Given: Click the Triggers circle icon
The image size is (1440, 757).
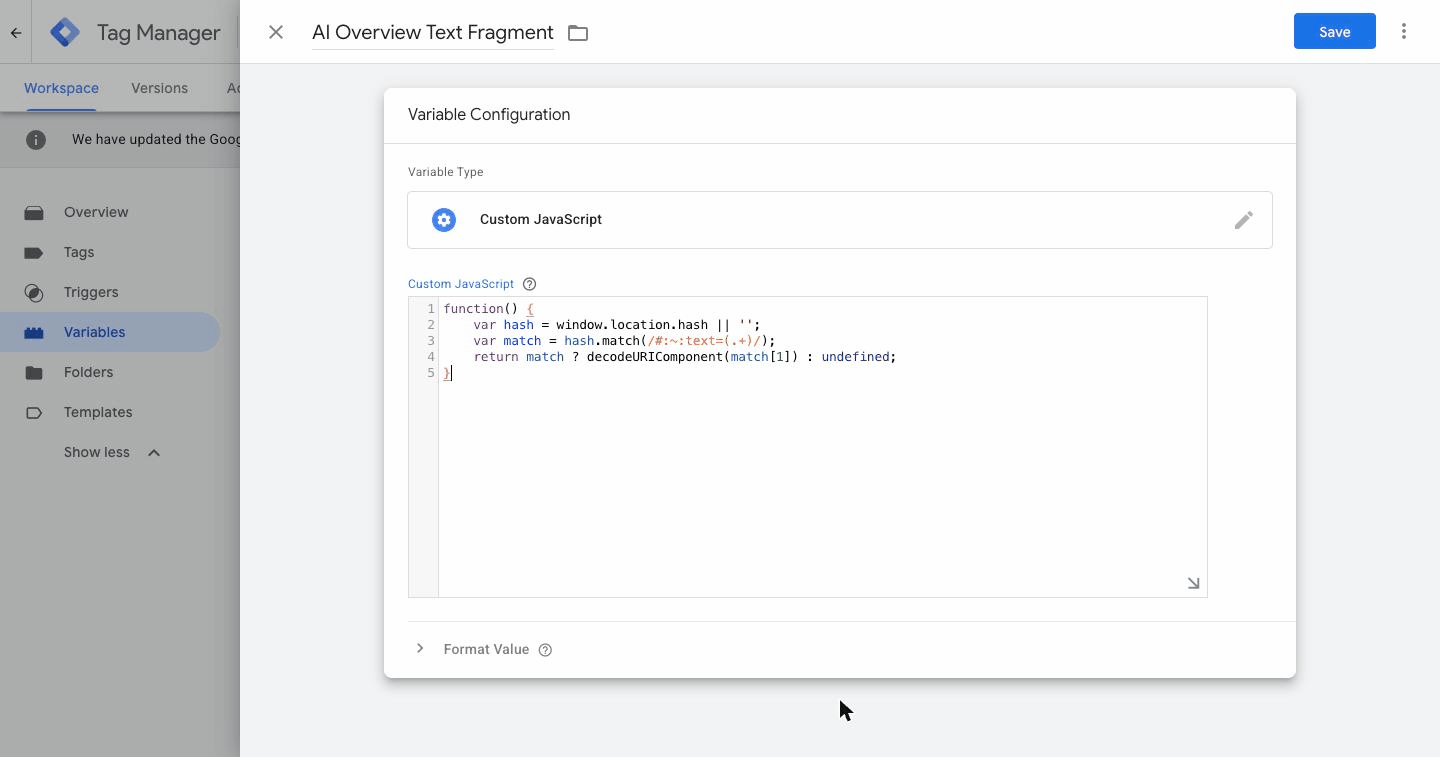Looking at the screenshot, I should click(x=34, y=292).
